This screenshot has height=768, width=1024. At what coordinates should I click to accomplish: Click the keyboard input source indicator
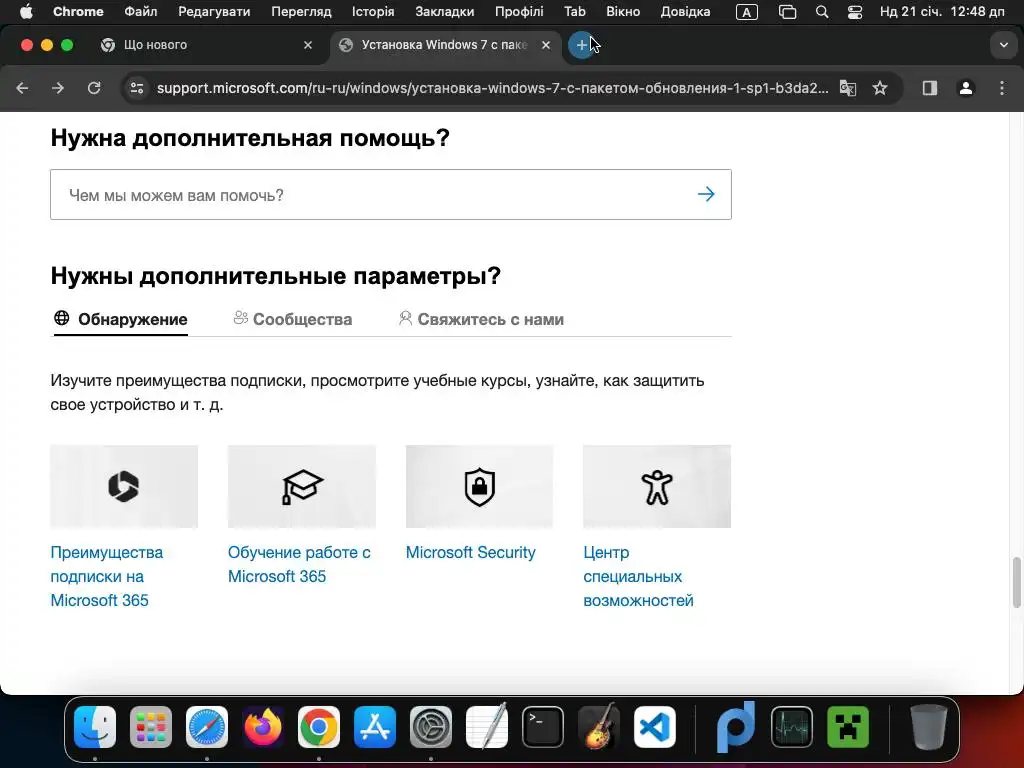[746, 12]
